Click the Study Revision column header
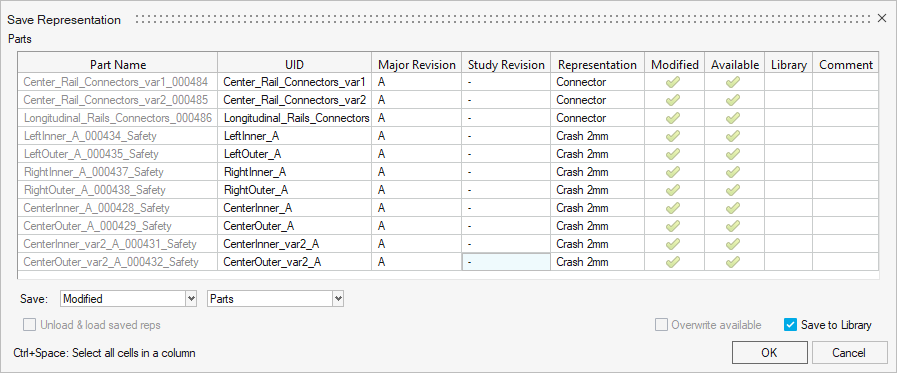 pyautogui.click(x=506, y=65)
